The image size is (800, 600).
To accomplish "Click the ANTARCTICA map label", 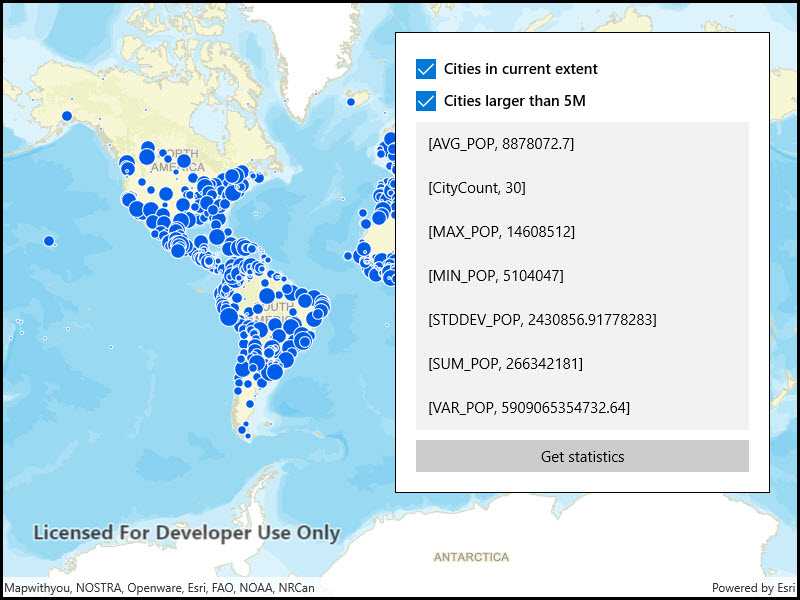I will (470, 557).
